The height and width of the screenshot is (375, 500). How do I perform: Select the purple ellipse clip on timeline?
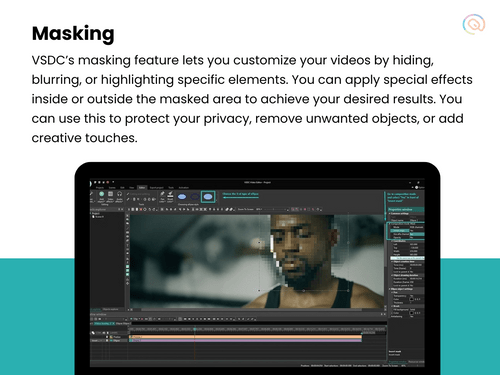[x=245, y=340]
